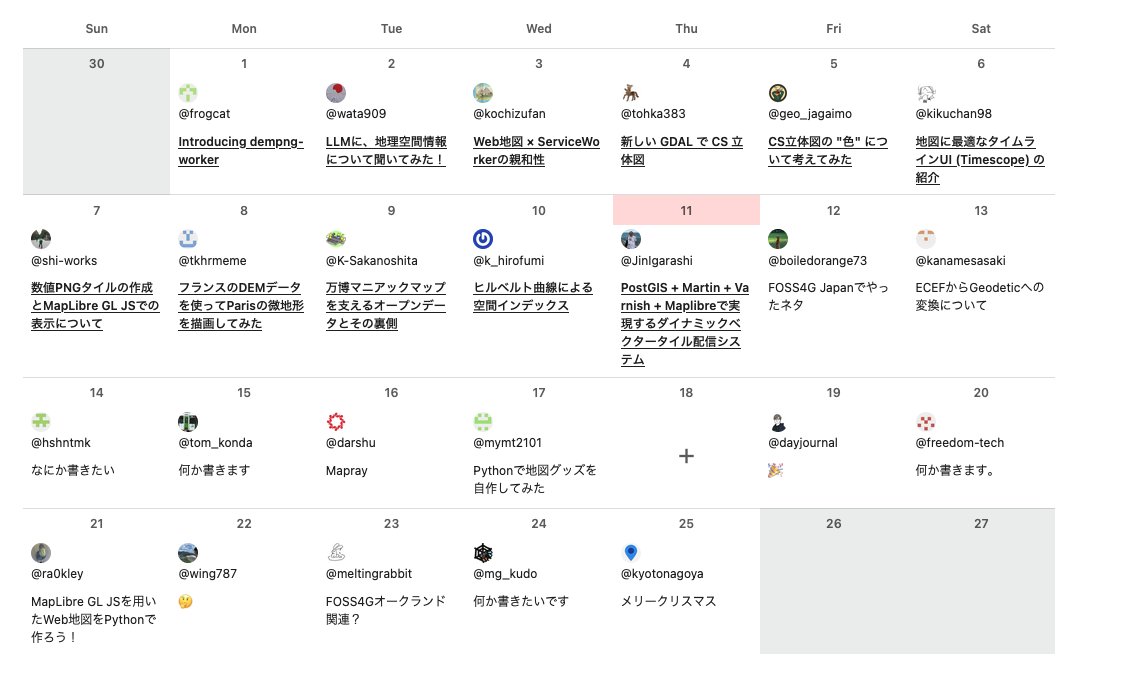Click @tkhrmeme's avatar icon

pos(188,239)
